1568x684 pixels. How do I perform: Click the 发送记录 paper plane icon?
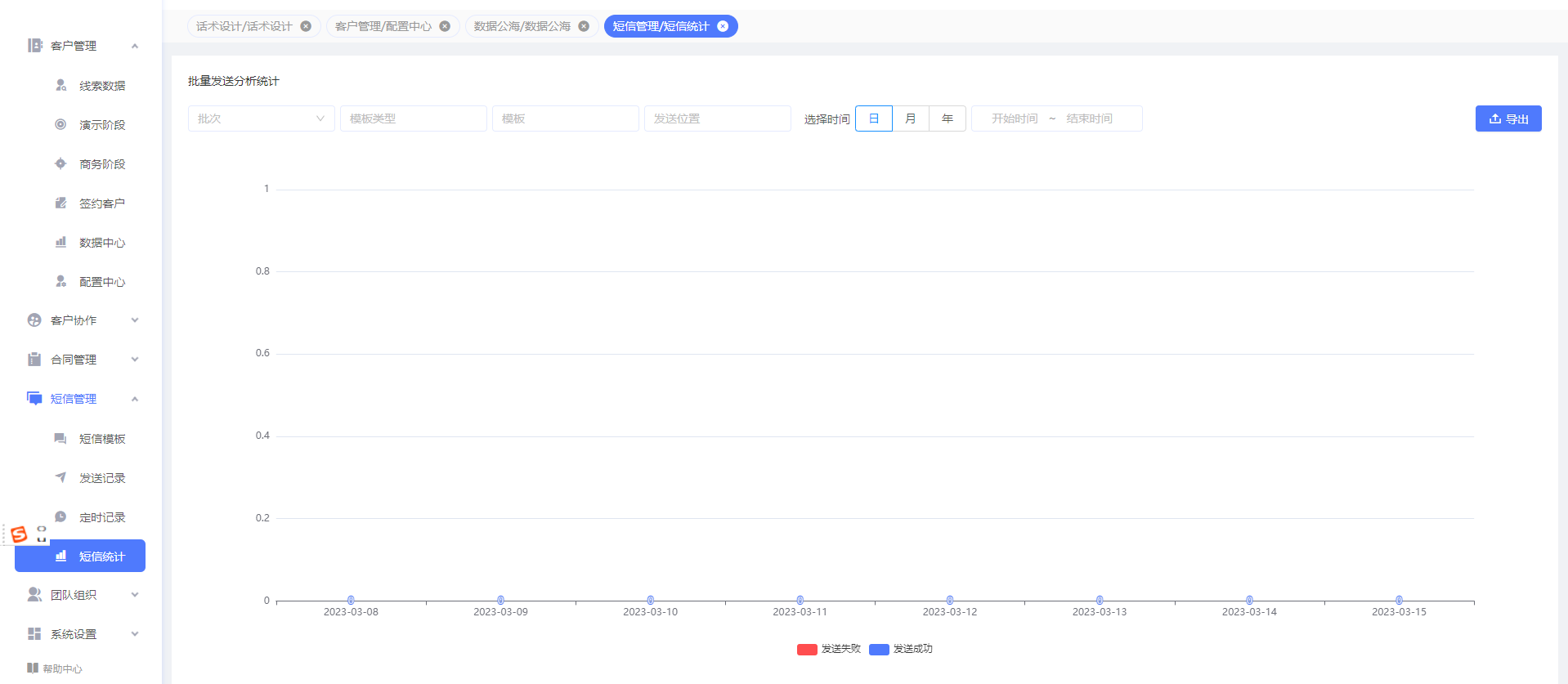pyautogui.click(x=60, y=477)
